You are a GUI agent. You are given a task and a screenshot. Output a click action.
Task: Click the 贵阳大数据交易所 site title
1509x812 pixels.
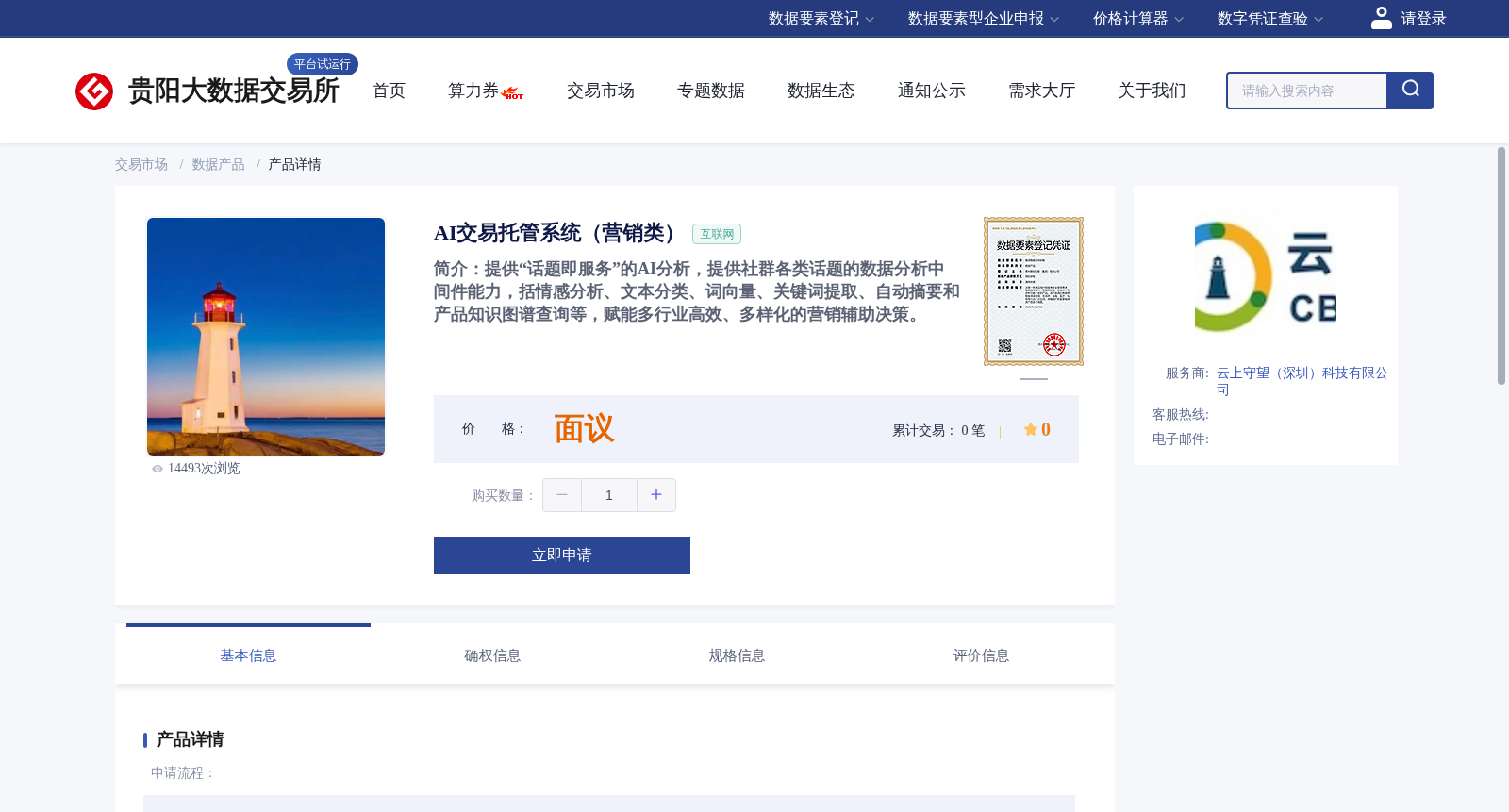234,91
